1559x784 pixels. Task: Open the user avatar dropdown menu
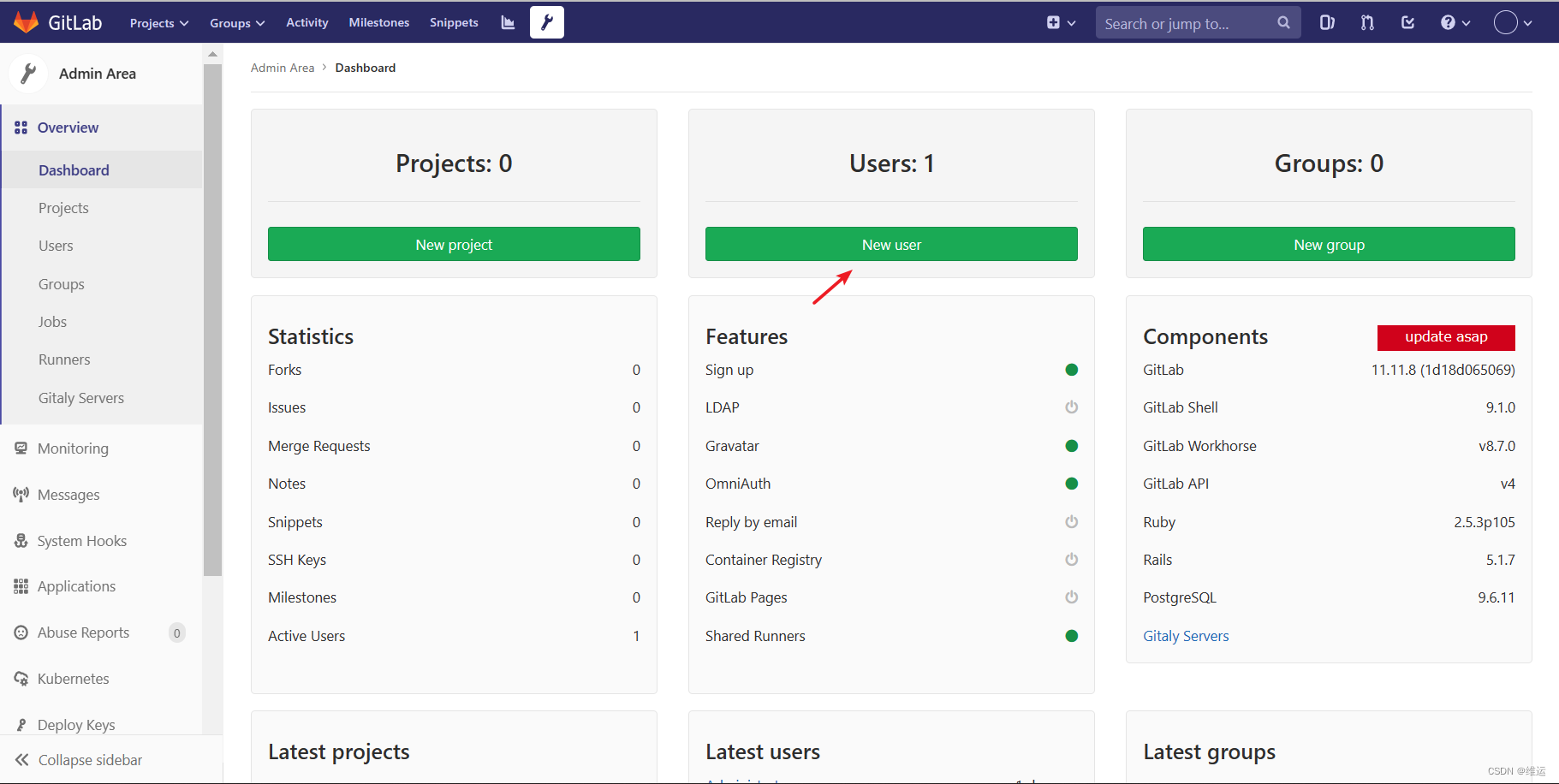point(1513,23)
